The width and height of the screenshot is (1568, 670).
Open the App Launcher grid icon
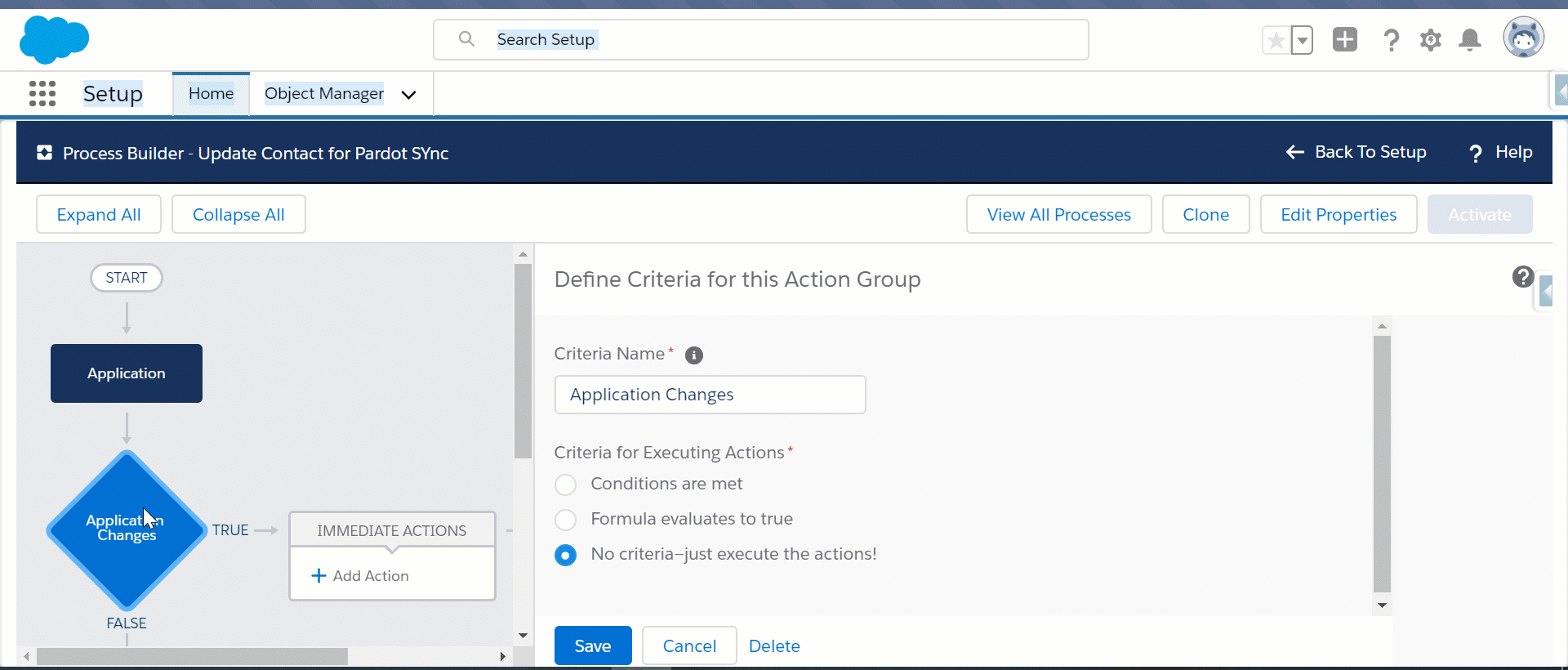tap(42, 94)
